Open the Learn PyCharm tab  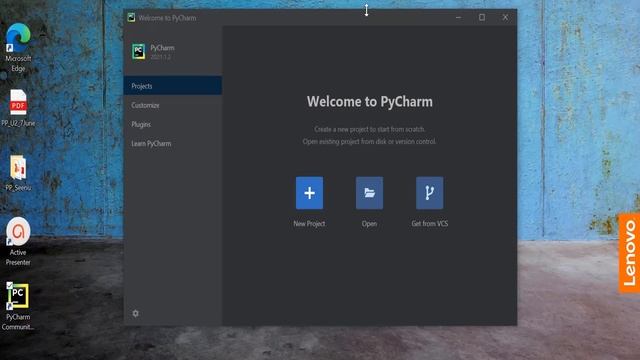[173, 143]
